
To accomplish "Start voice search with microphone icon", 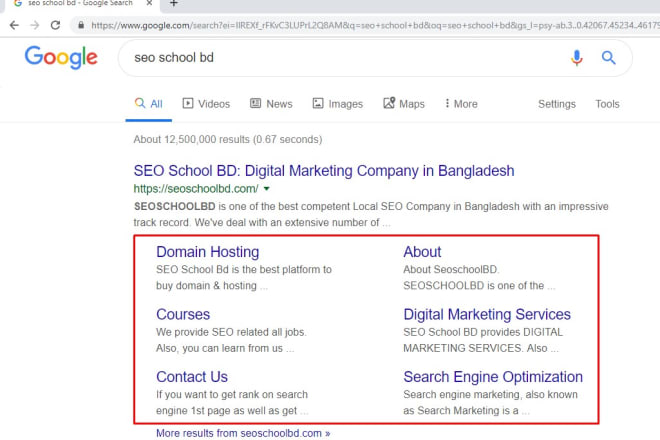I will tap(577, 58).
